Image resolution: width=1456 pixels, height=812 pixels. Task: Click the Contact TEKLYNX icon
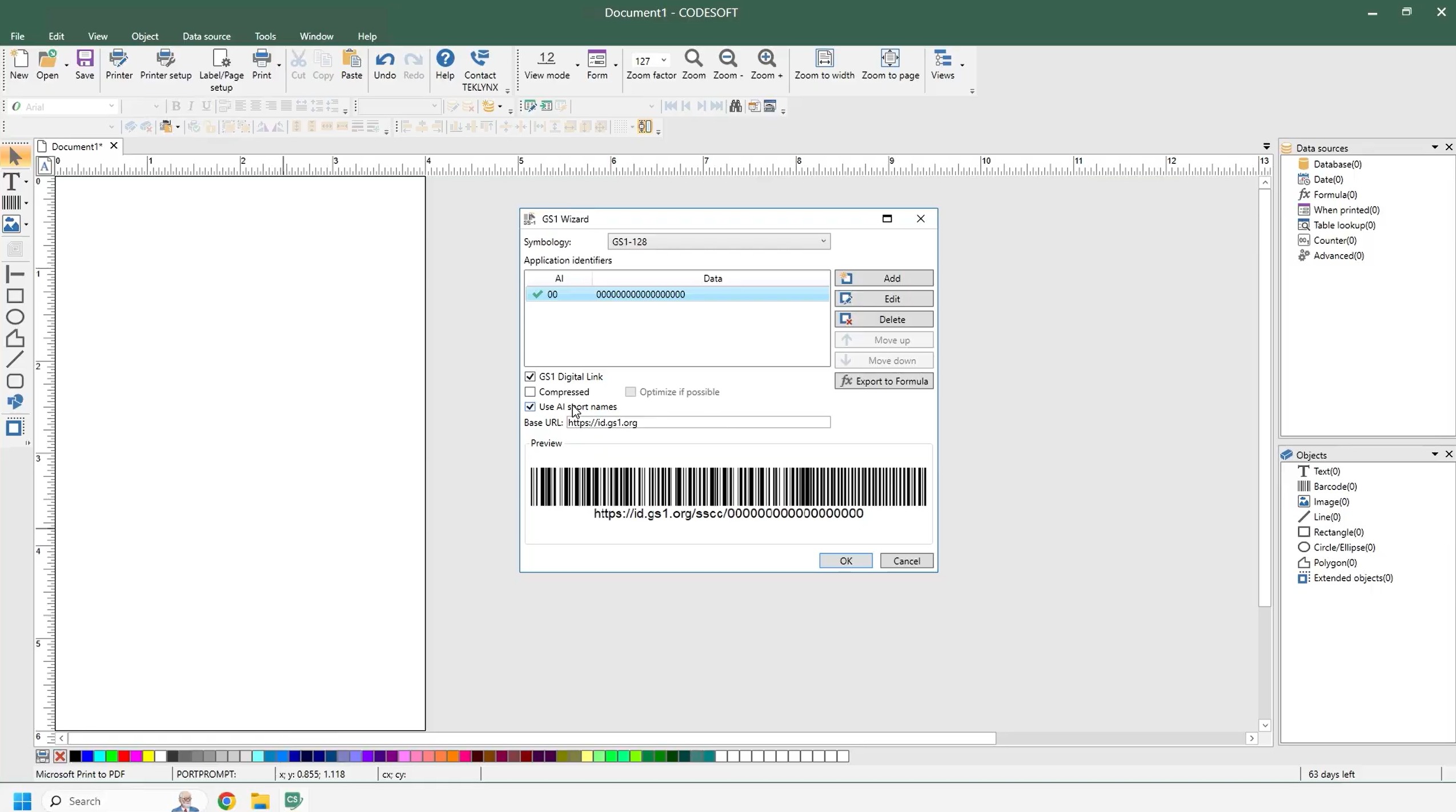click(480, 69)
